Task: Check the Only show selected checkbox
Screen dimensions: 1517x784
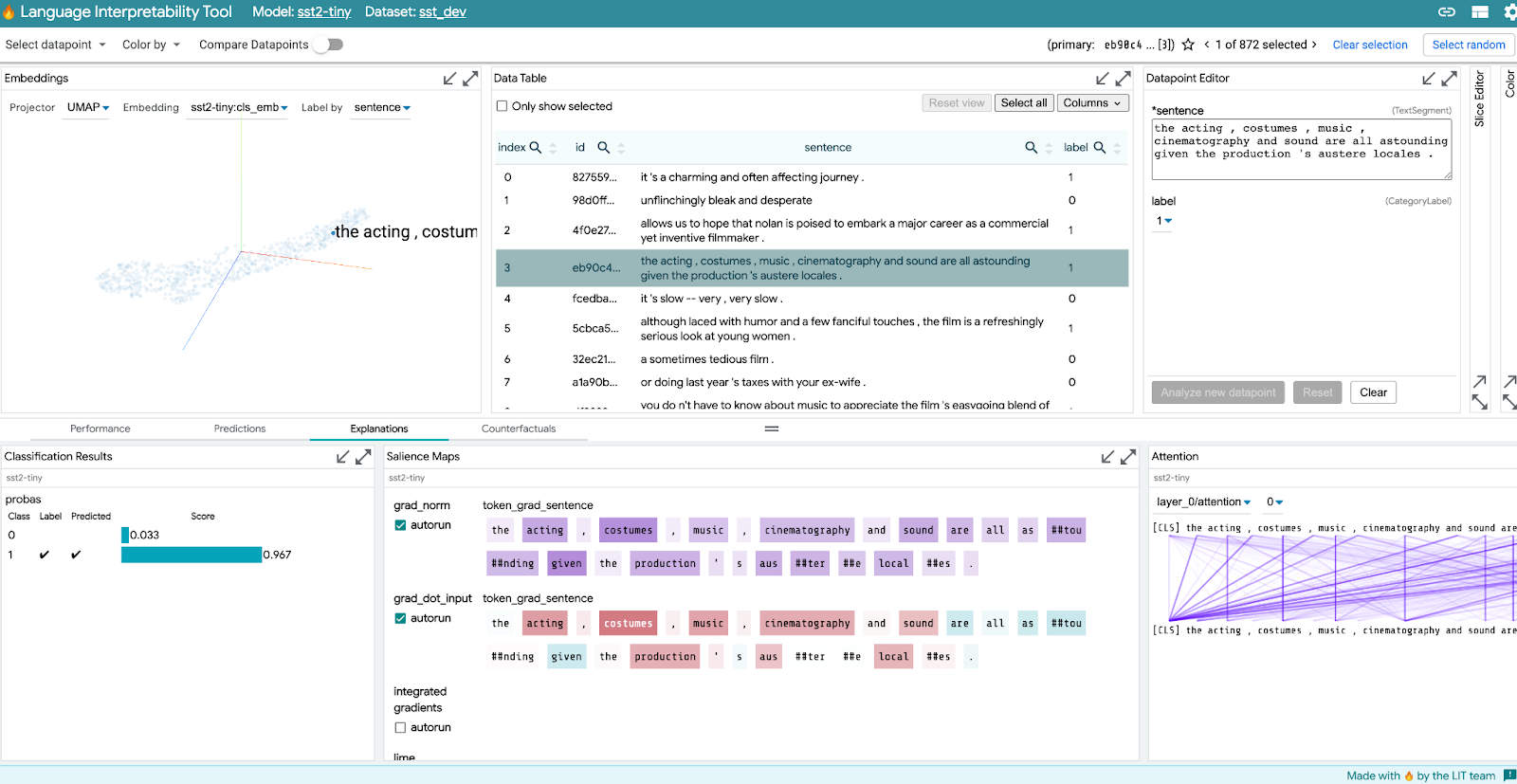Action: [x=503, y=106]
